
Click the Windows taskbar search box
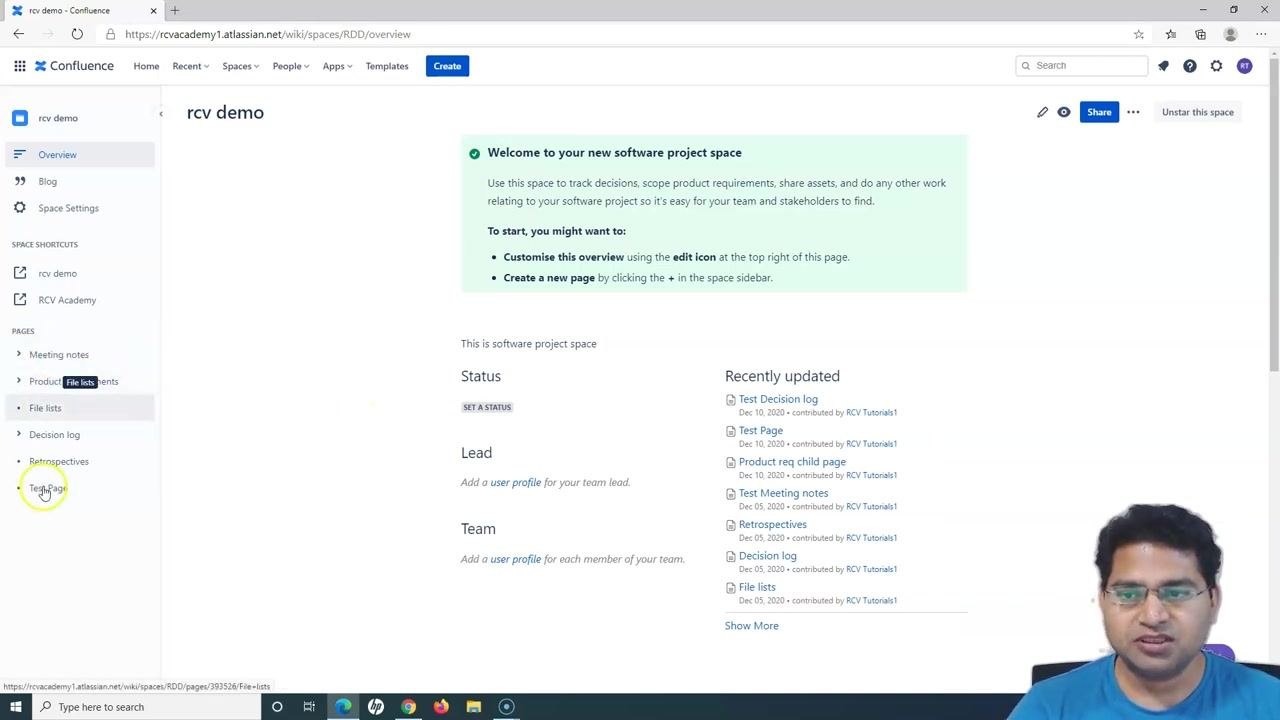[x=145, y=707]
